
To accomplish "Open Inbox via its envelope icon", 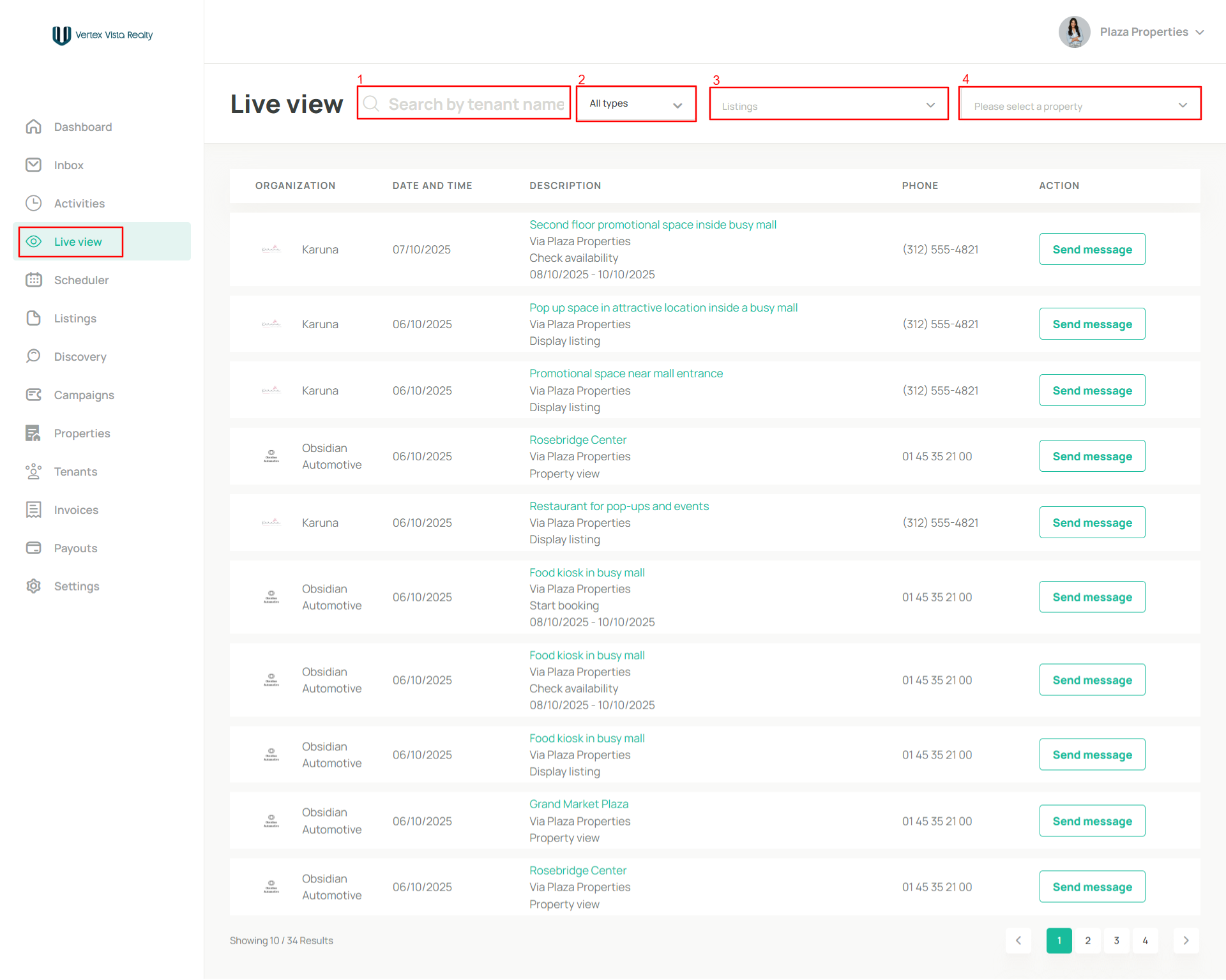I will pos(34,165).
